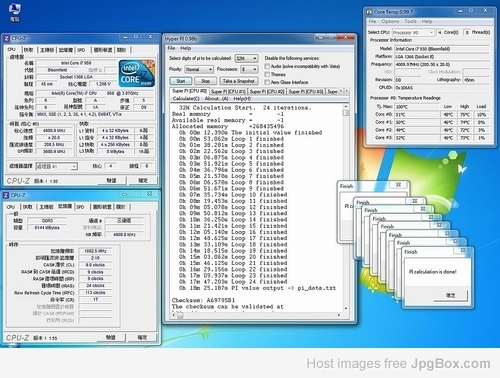
Task: Click the tab scroll right arrow in Hyper PI
Action: coord(347,91)
